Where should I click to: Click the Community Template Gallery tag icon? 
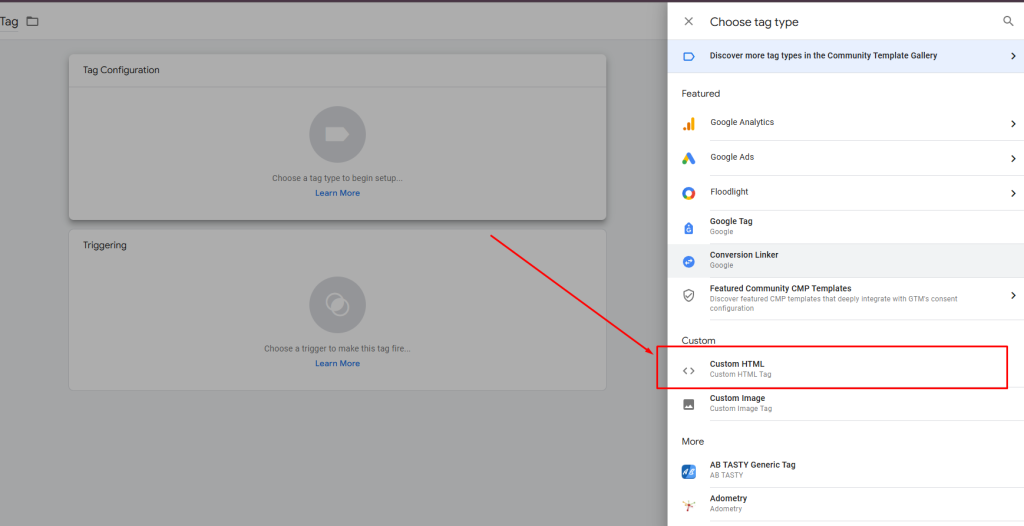688,56
